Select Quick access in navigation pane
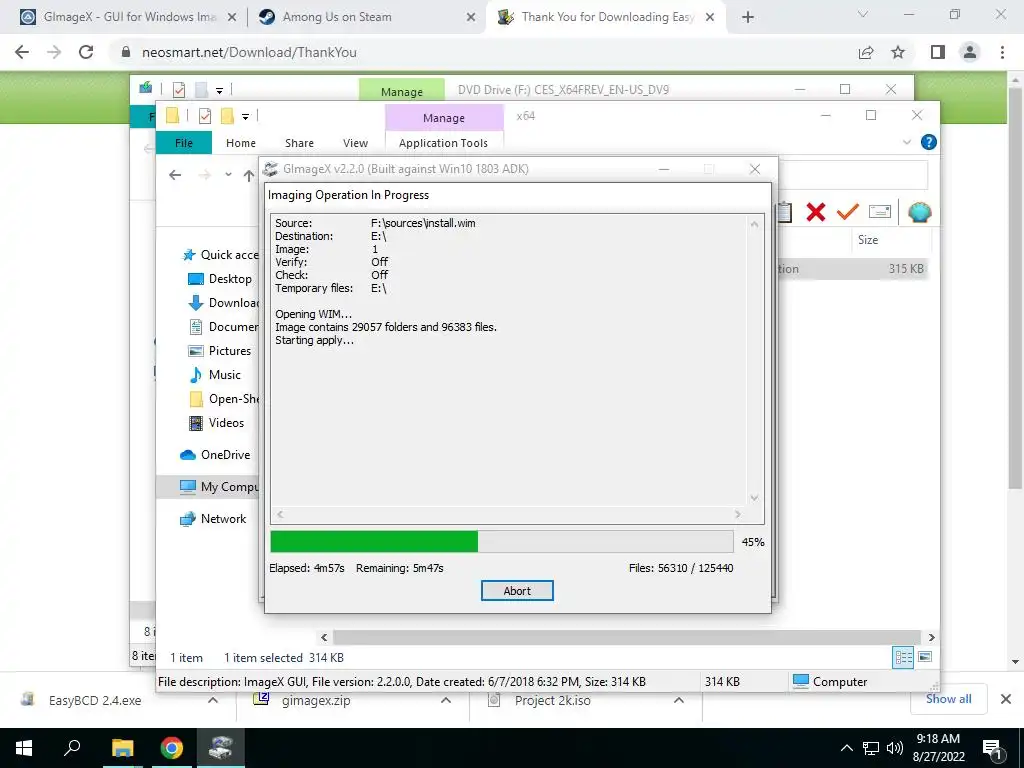 click(220, 255)
